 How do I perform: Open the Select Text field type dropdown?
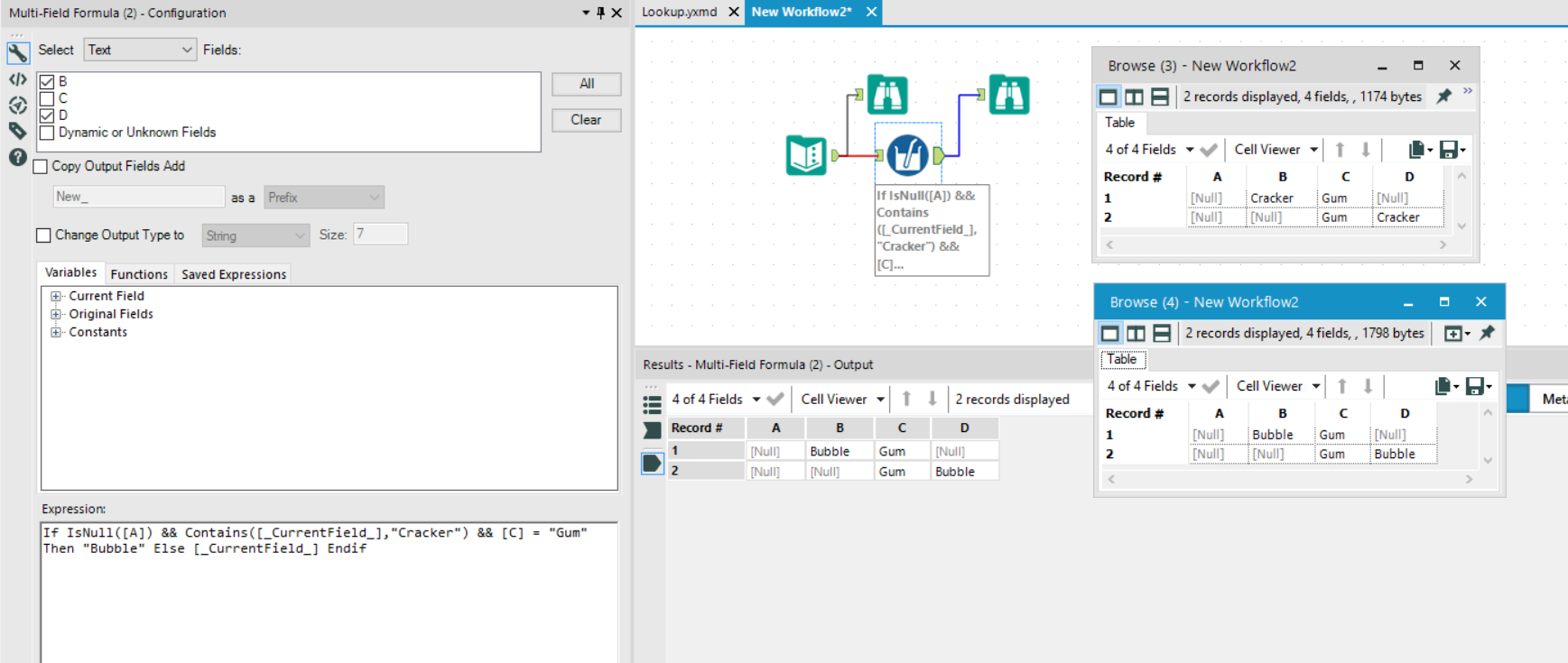coord(140,50)
